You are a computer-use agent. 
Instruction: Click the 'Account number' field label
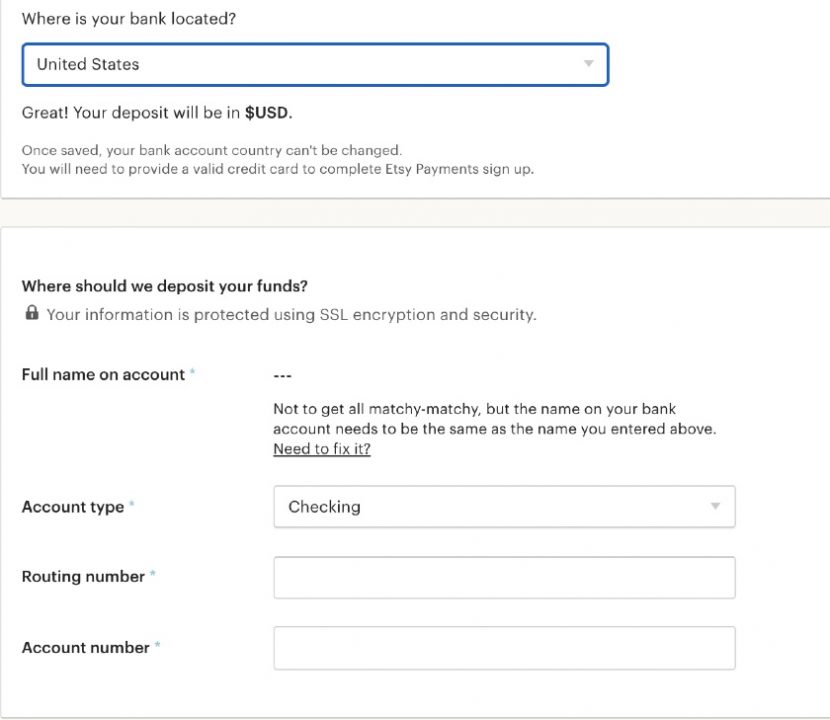[85, 647]
